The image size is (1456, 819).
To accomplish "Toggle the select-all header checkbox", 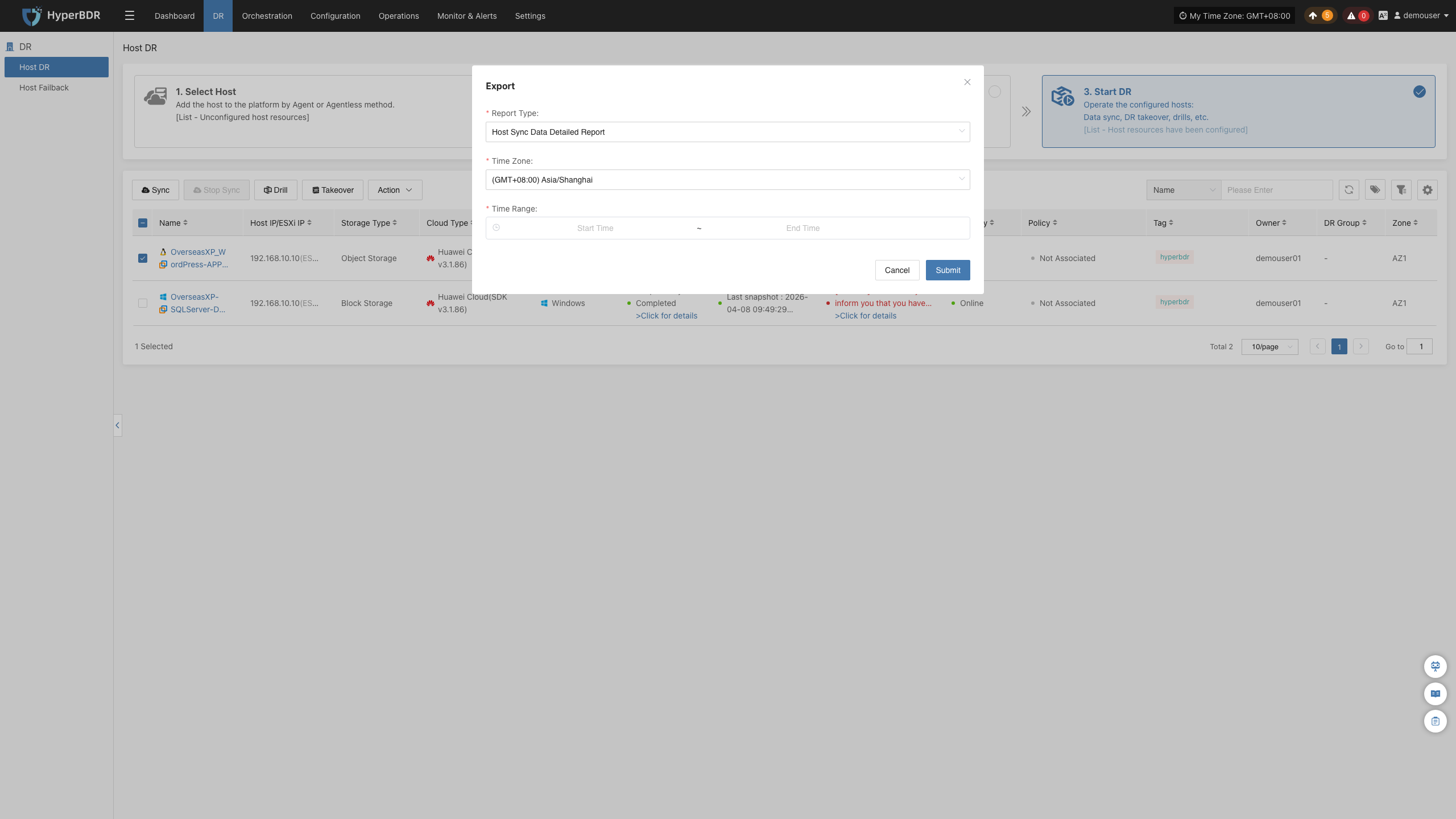I will (x=143, y=223).
